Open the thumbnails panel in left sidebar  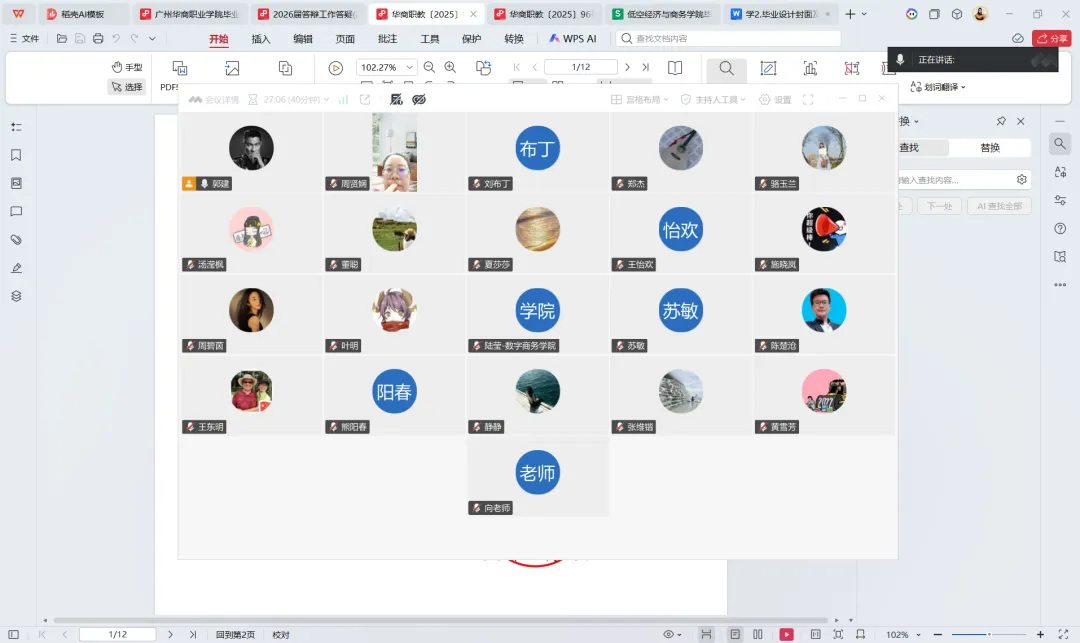(17, 183)
